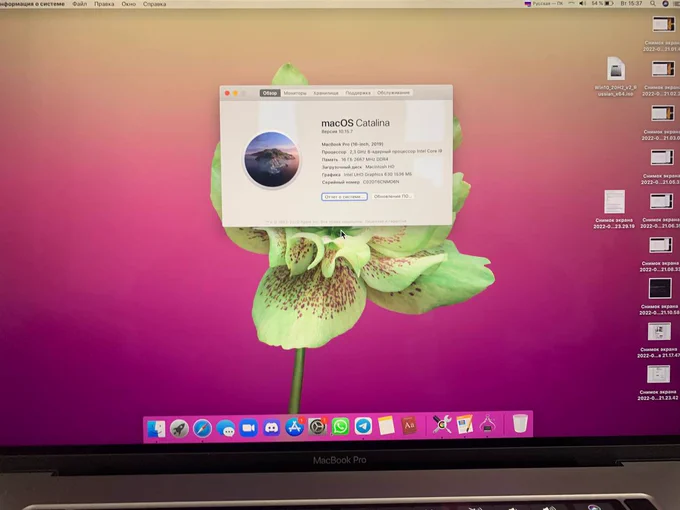Click the Wi-Fi status icon in menu bar
This screenshot has width=680, height=510.
point(571,3)
